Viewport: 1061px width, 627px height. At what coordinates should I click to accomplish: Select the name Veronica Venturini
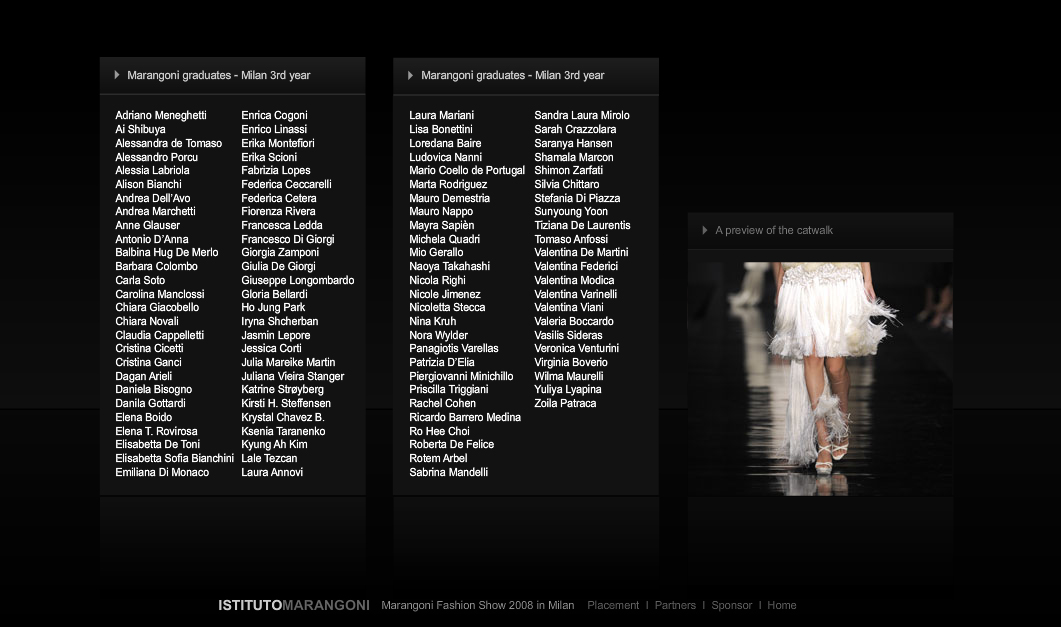(577, 348)
